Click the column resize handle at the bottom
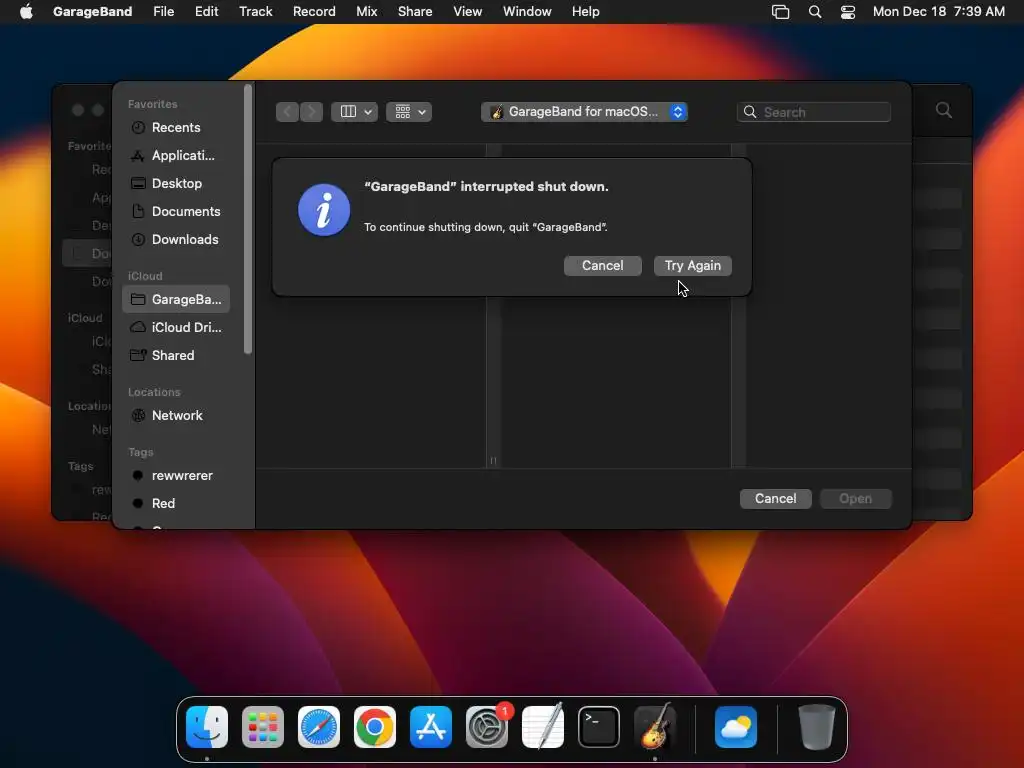The image size is (1024, 768). 493,460
